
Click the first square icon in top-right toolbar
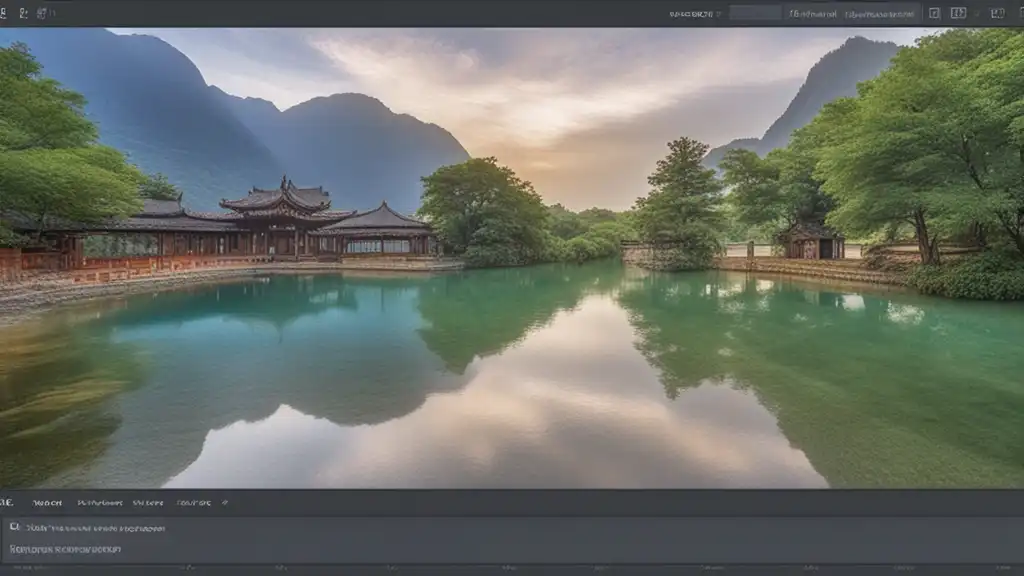pos(934,13)
